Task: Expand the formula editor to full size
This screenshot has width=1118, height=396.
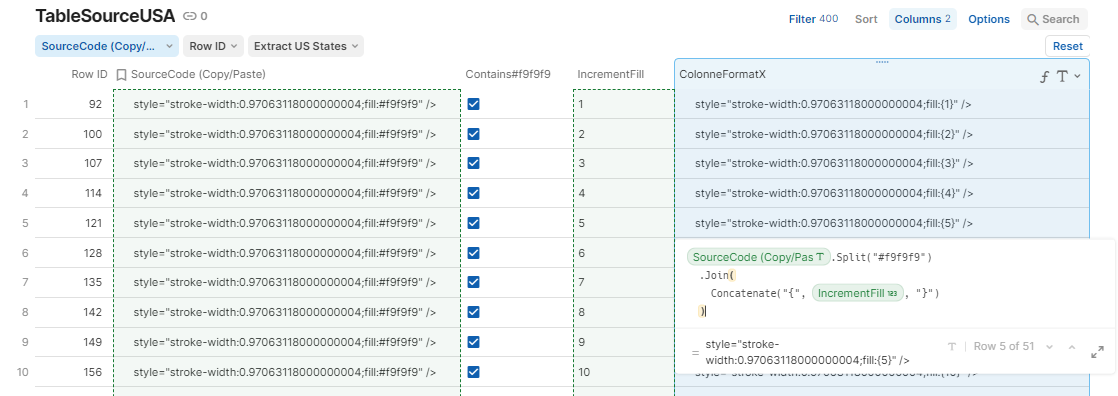Action: tap(1097, 352)
